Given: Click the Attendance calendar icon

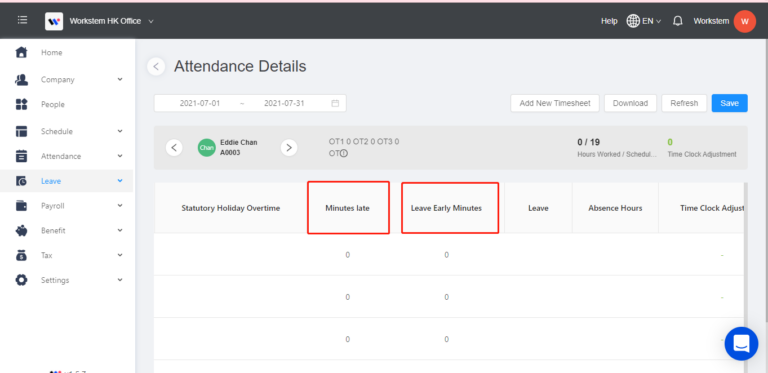Looking at the screenshot, I should click(x=21, y=156).
